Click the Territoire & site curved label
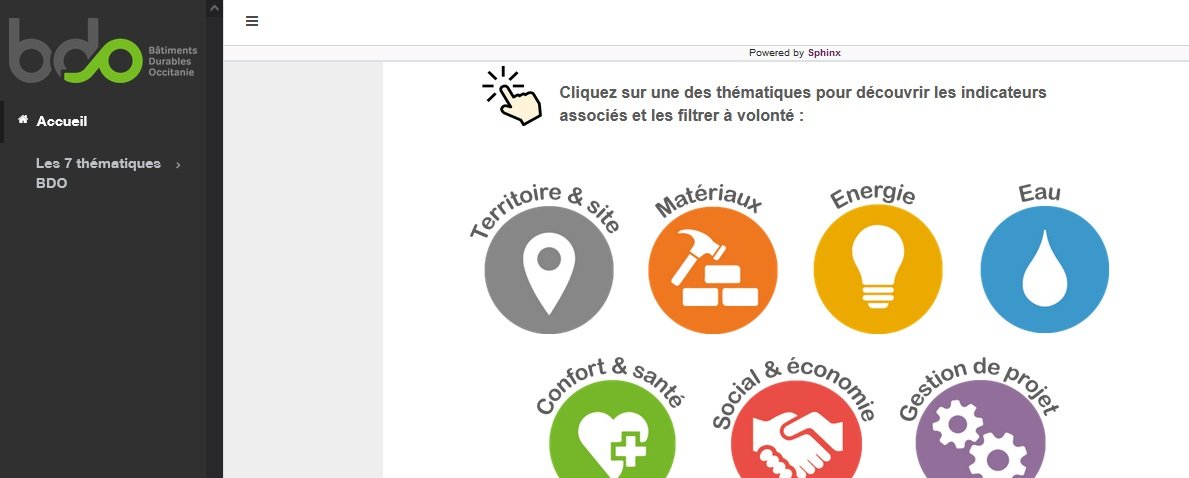The width and height of the screenshot is (1189, 478). (x=544, y=210)
